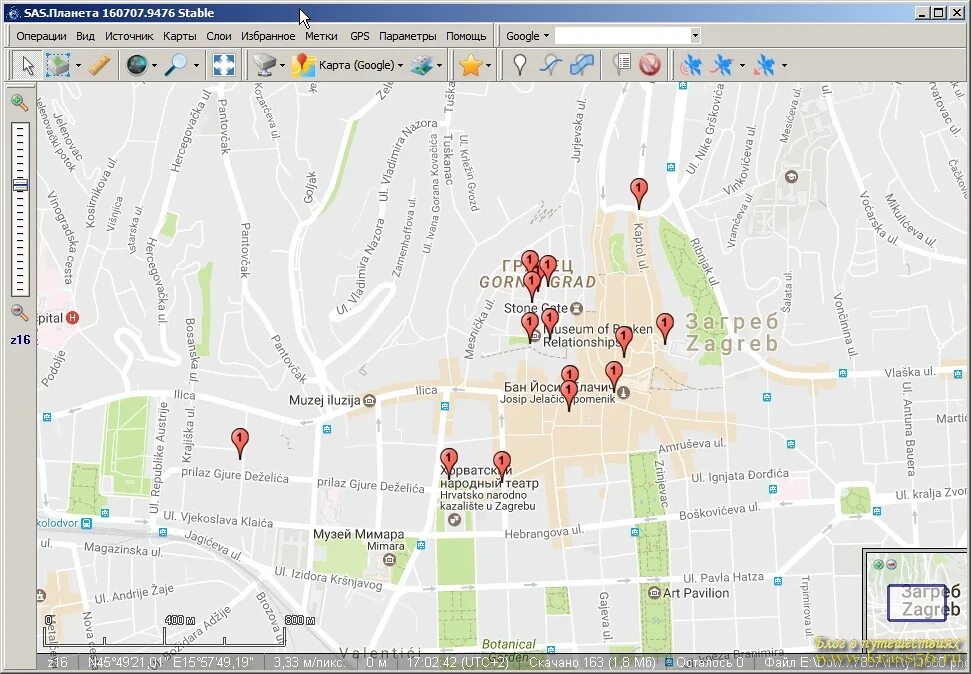
Task: Open the Слои menu
Action: pyautogui.click(x=219, y=36)
